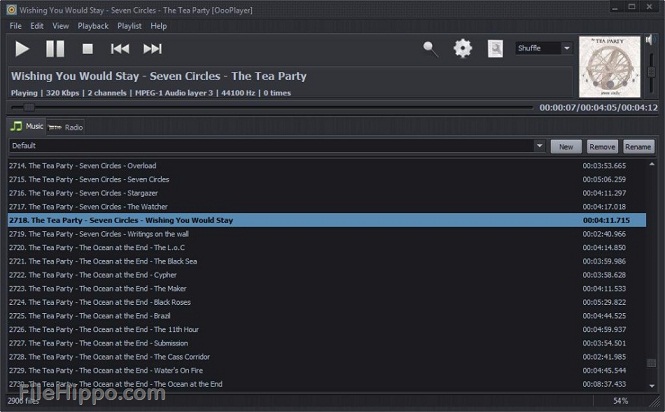Switch to the Music tab
The image size is (665, 412).
pos(27,126)
